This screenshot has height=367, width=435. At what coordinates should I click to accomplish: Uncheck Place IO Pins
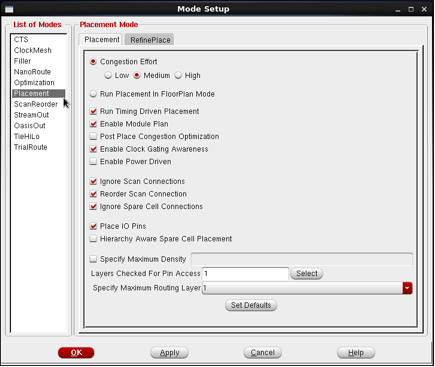click(93, 226)
